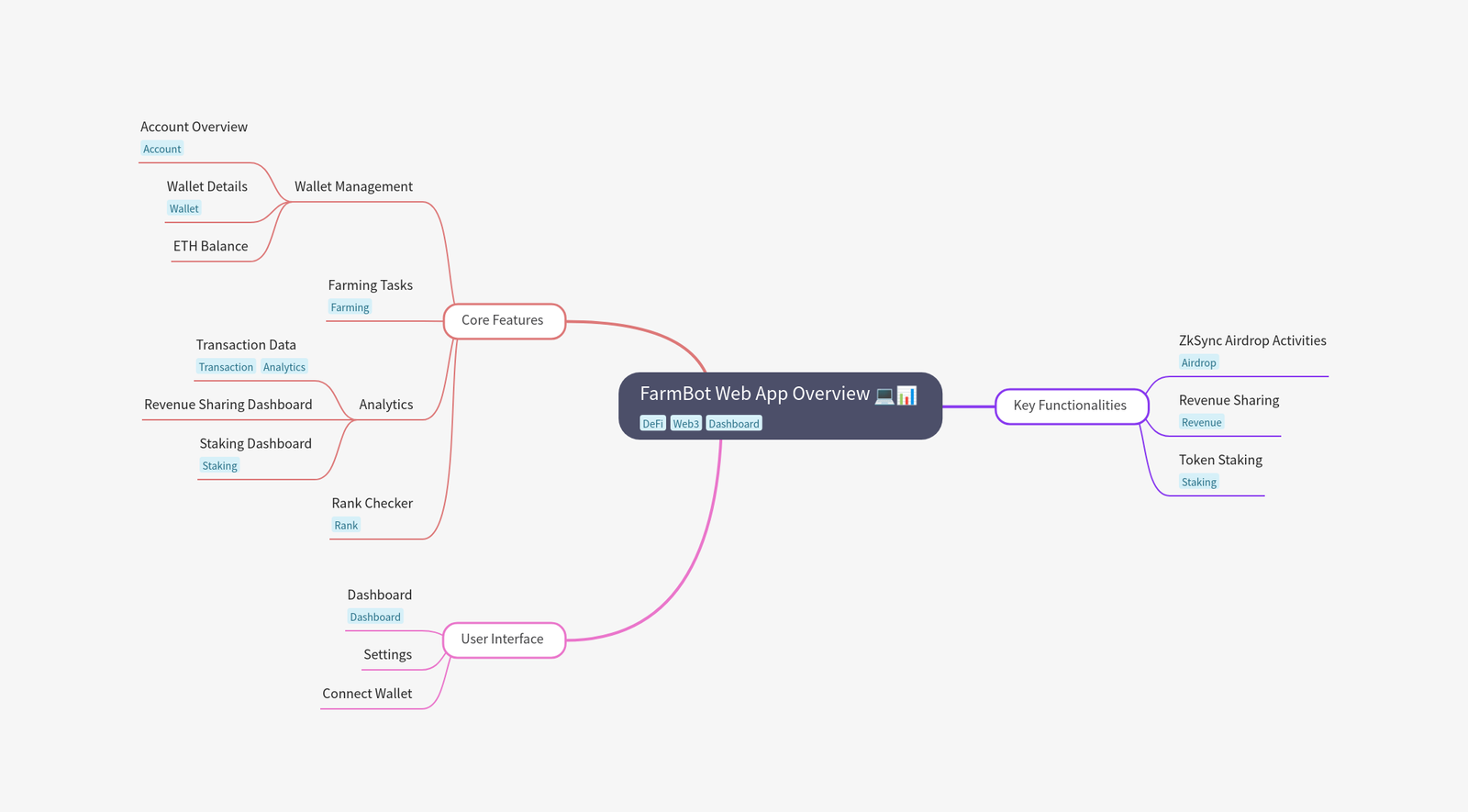
Task: Select the ETH Balance leaf node
Action: tap(210, 246)
